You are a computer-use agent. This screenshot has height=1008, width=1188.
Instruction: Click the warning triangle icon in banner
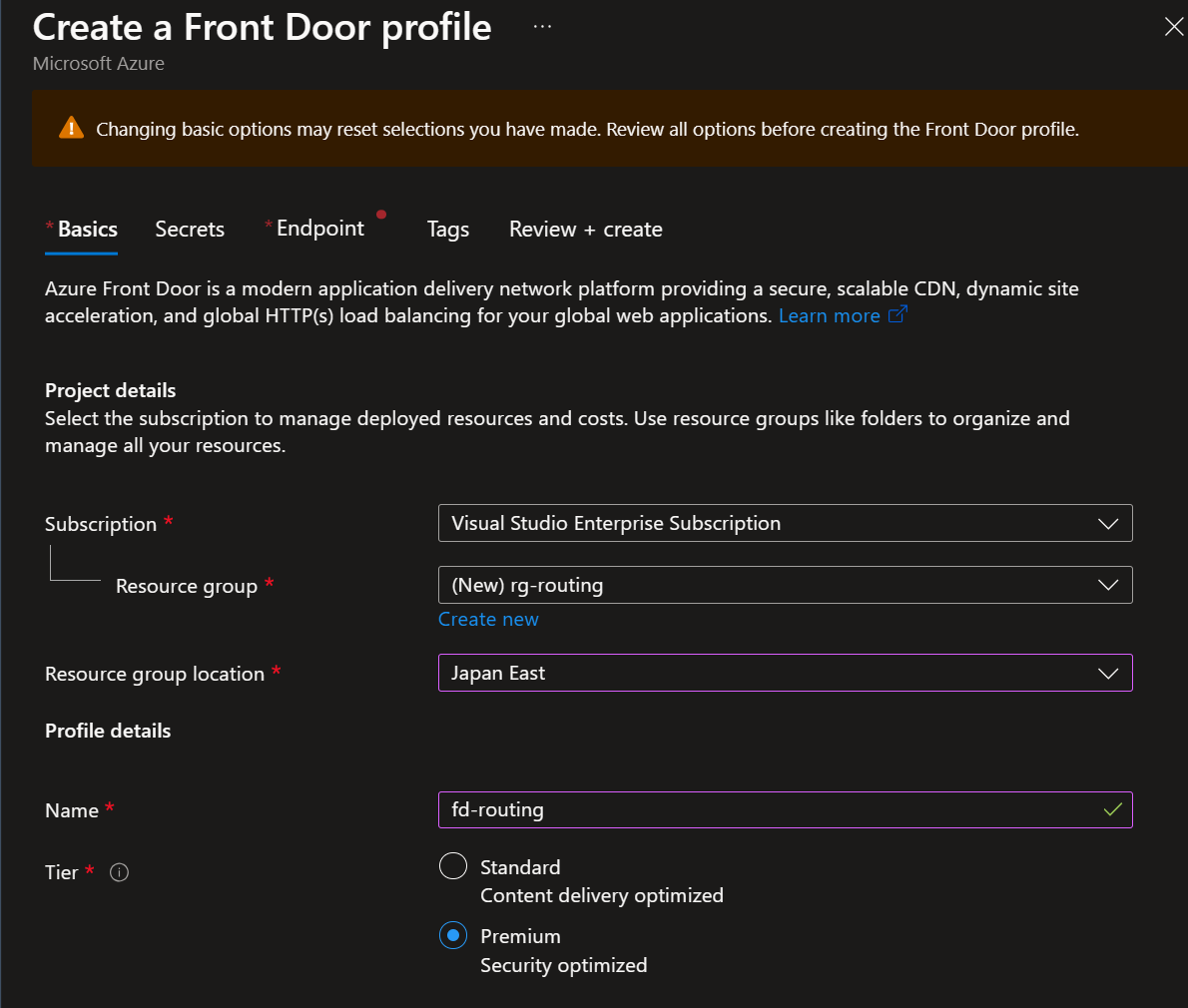pos(71,128)
